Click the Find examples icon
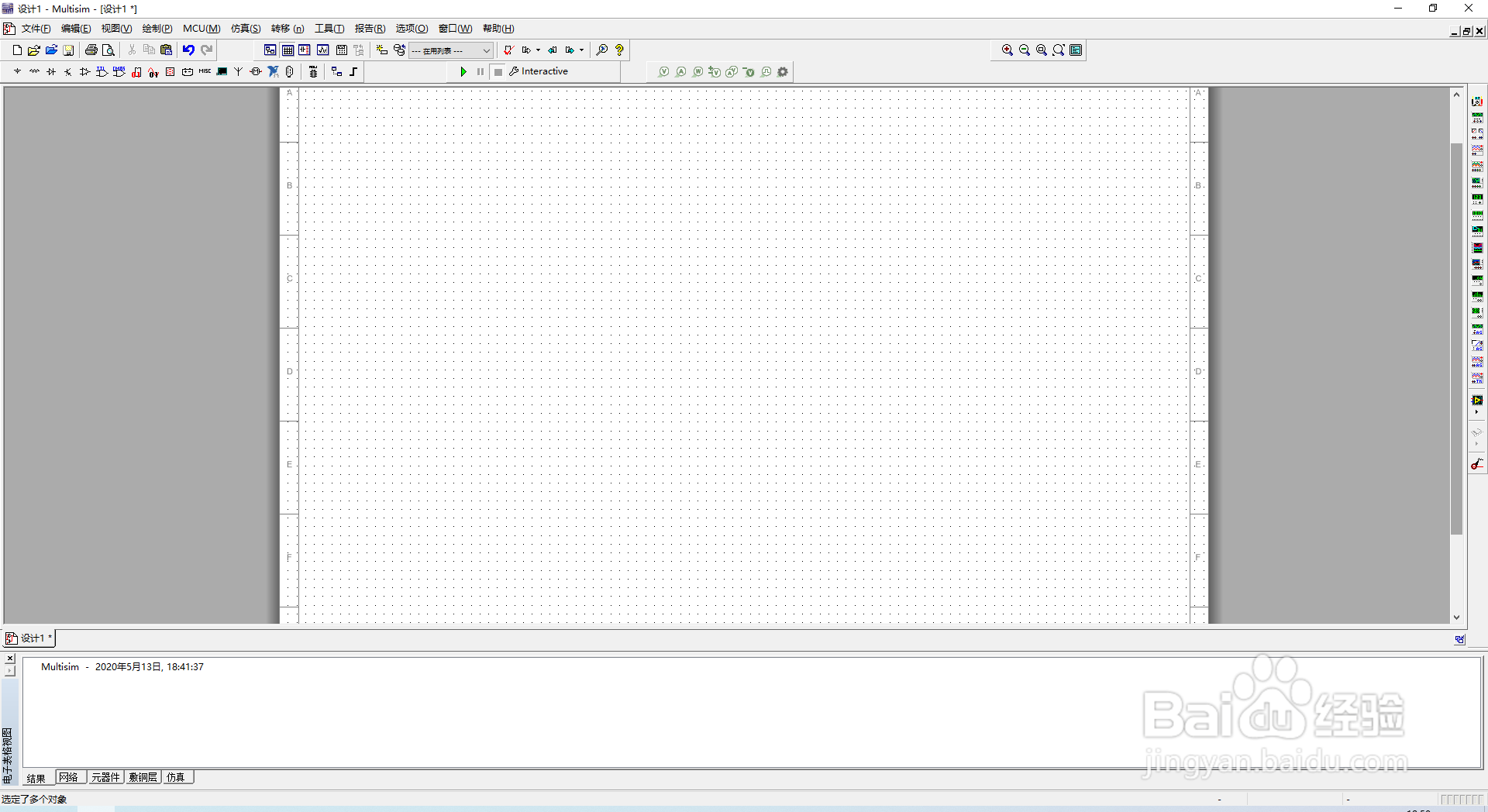 [x=601, y=50]
